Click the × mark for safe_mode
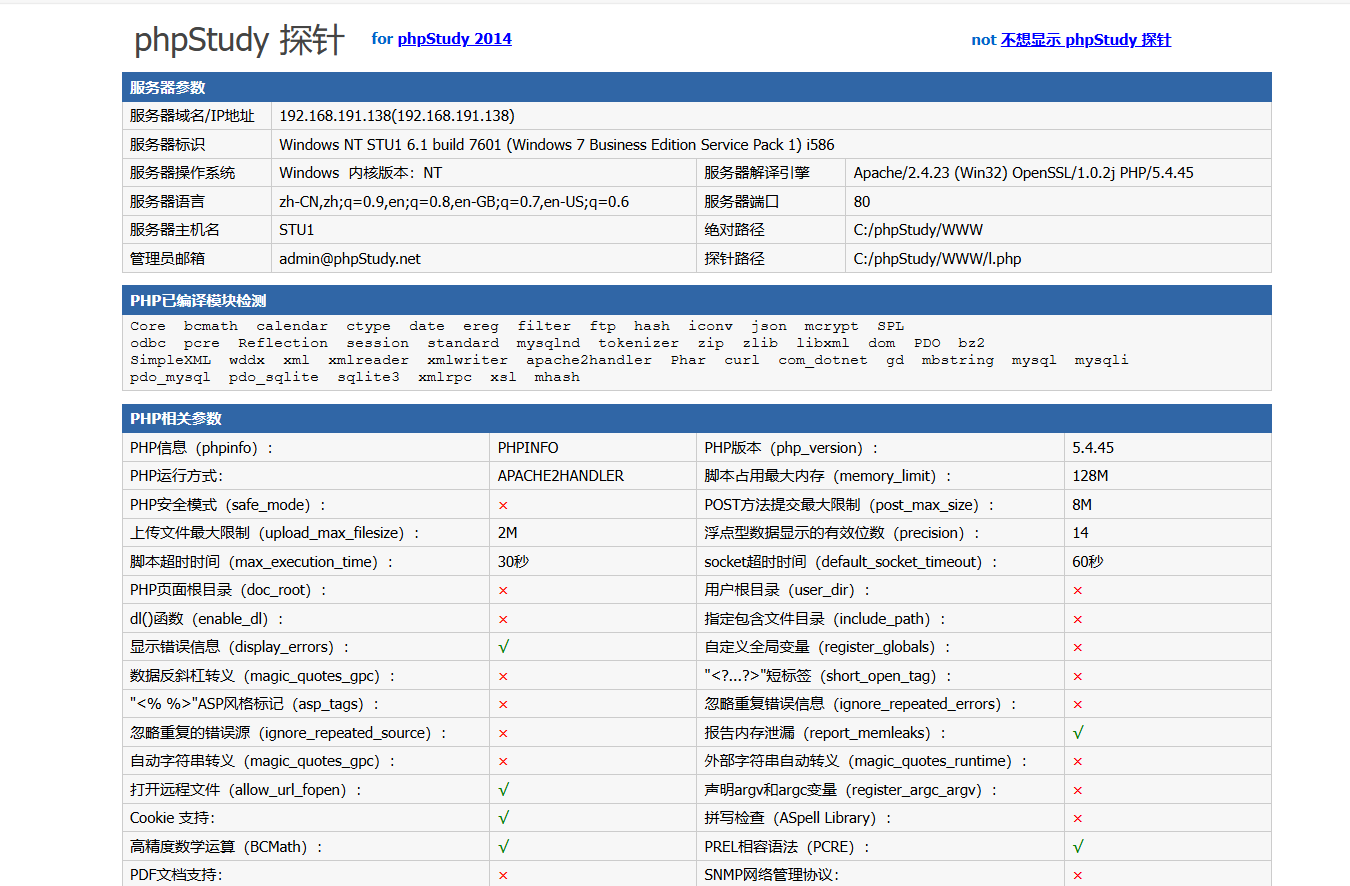1350x886 pixels. point(503,506)
